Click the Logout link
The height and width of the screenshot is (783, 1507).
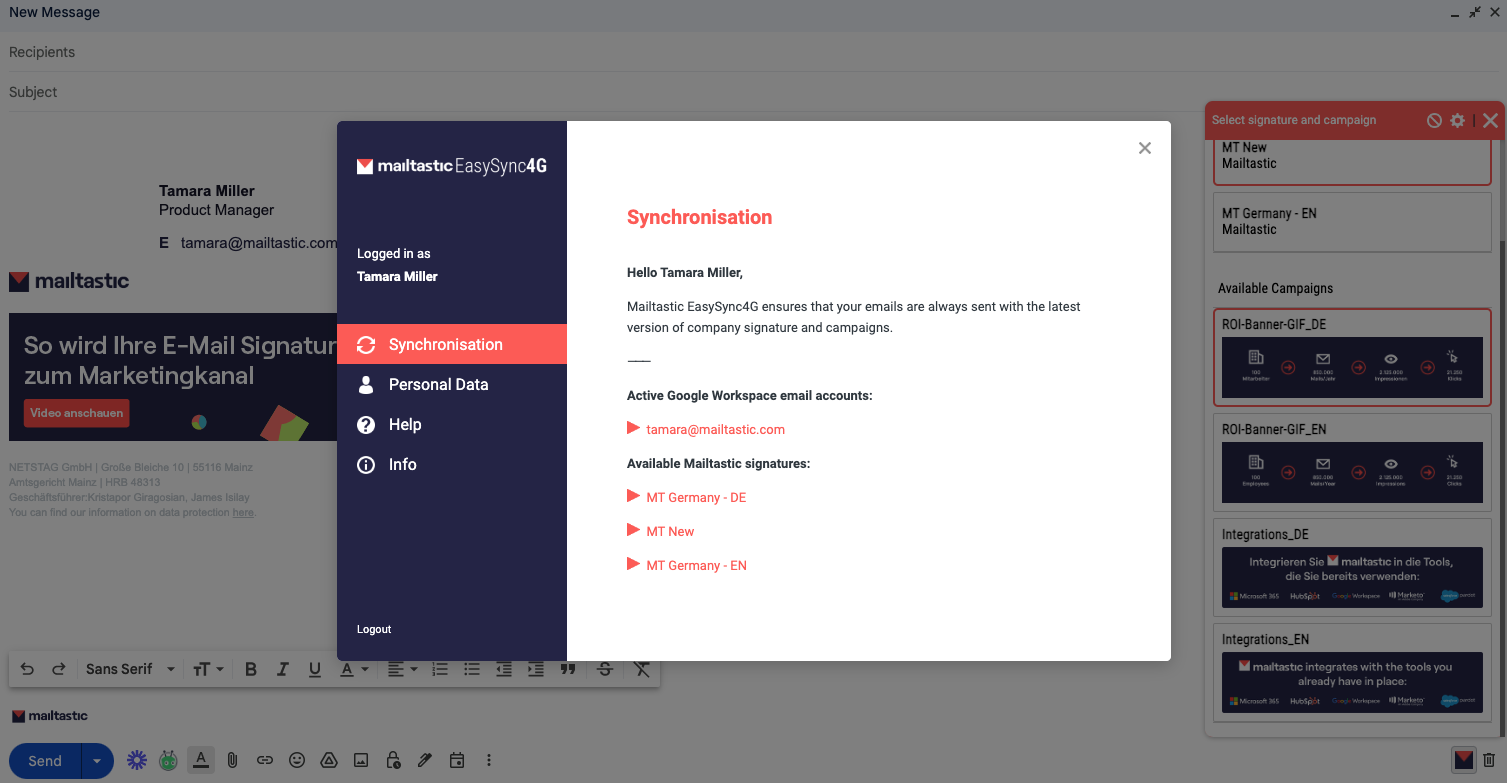(374, 629)
